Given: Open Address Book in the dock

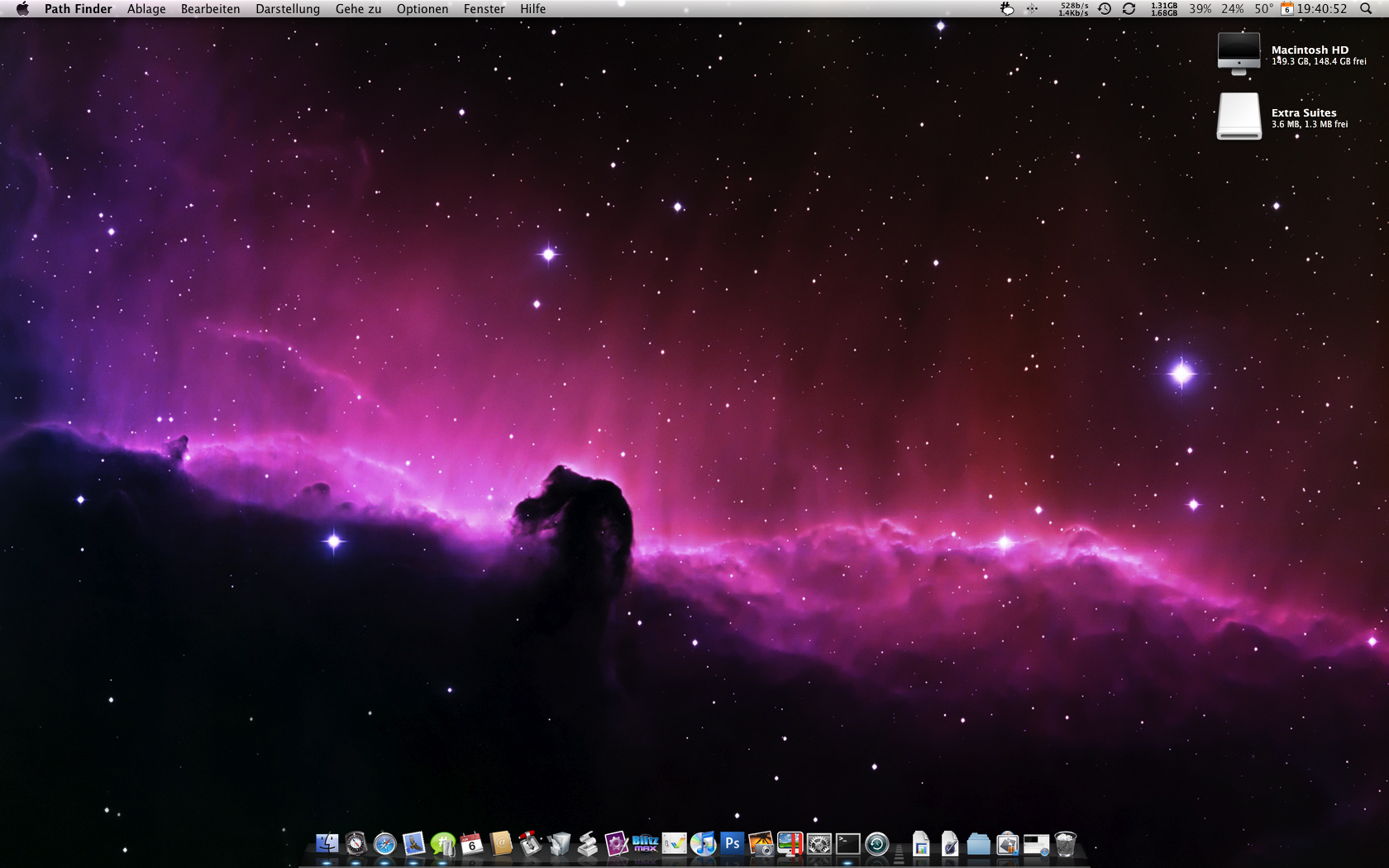Looking at the screenshot, I should tap(501, 844).
